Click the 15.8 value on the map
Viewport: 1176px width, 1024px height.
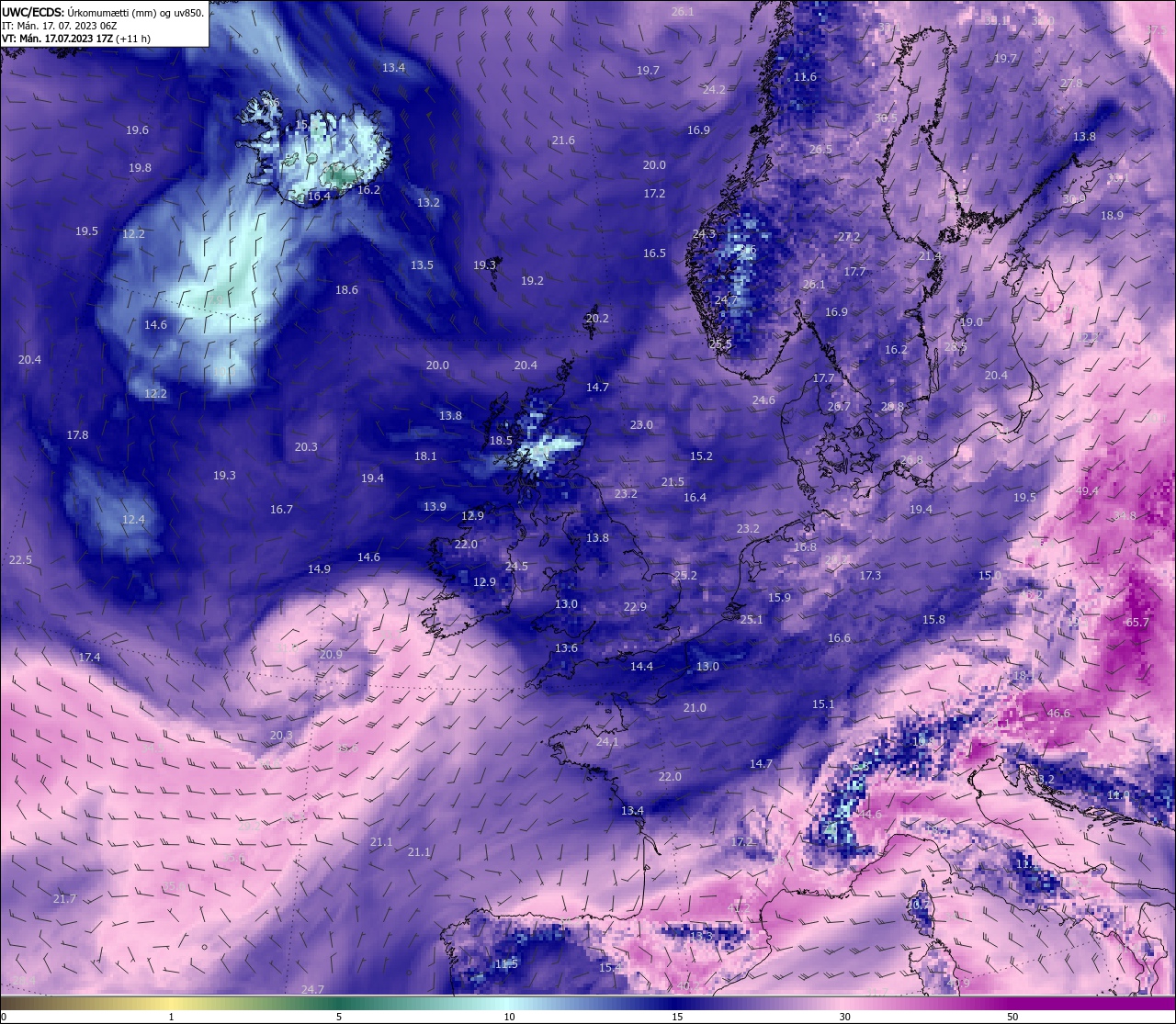933,620
